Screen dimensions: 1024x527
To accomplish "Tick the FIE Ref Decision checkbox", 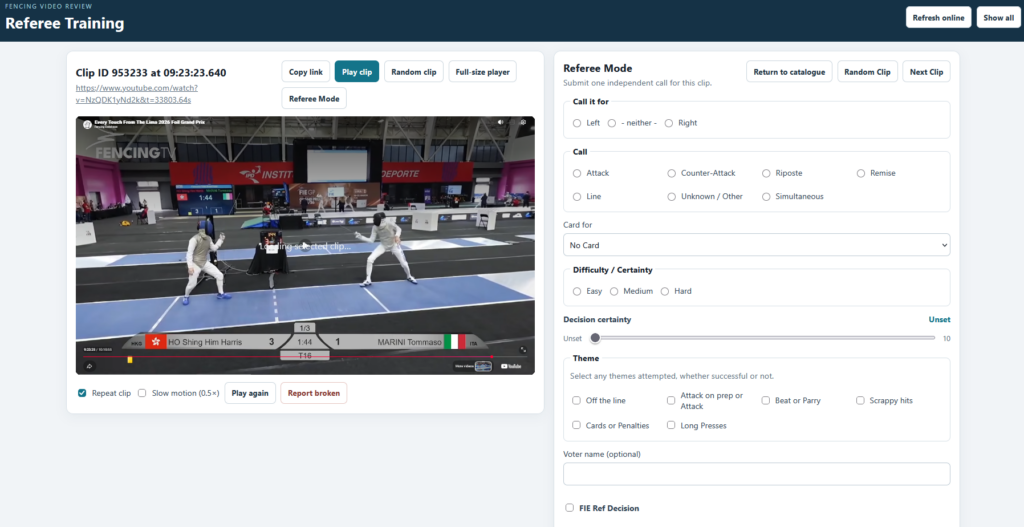I will point(570,507).
